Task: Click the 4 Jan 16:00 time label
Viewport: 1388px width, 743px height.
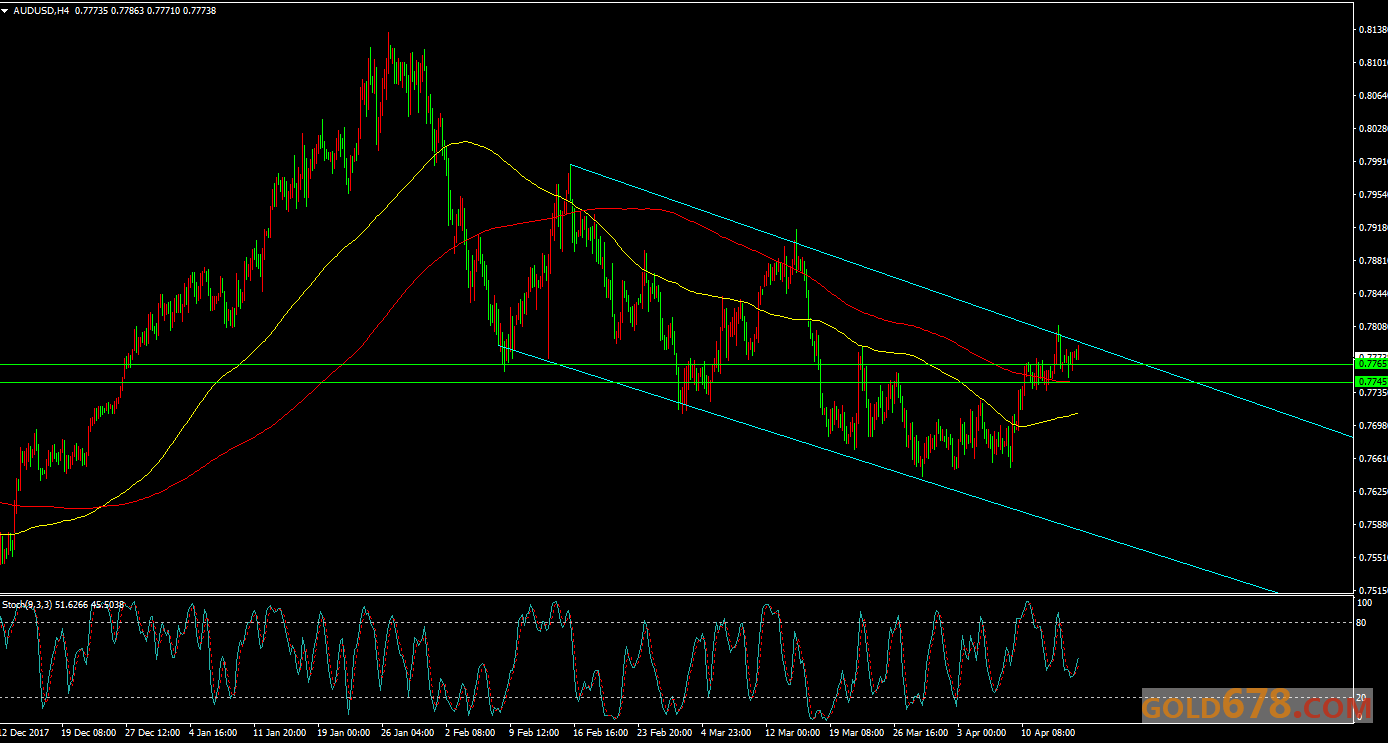Action: (x=213, y=733)
